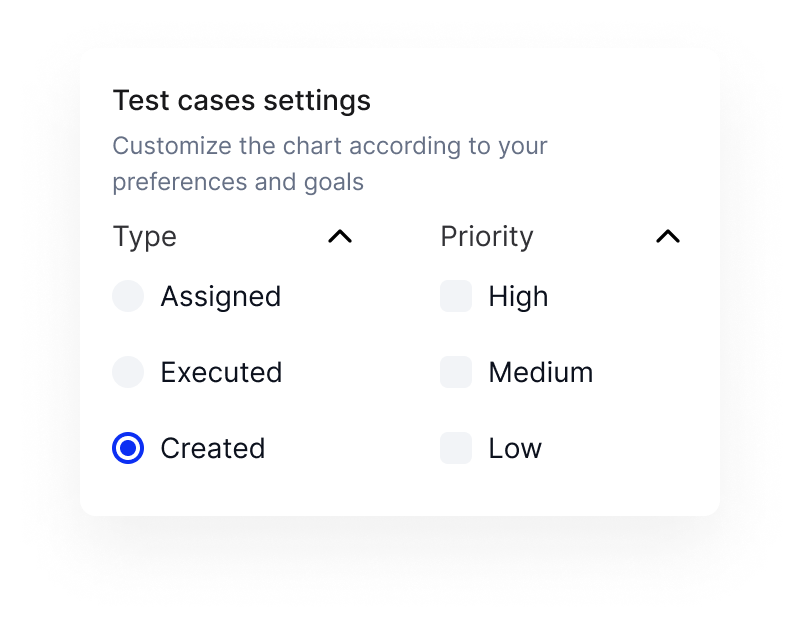
Task: Click the Low label text
Action: pyautogui.click(x=515, y=448)
